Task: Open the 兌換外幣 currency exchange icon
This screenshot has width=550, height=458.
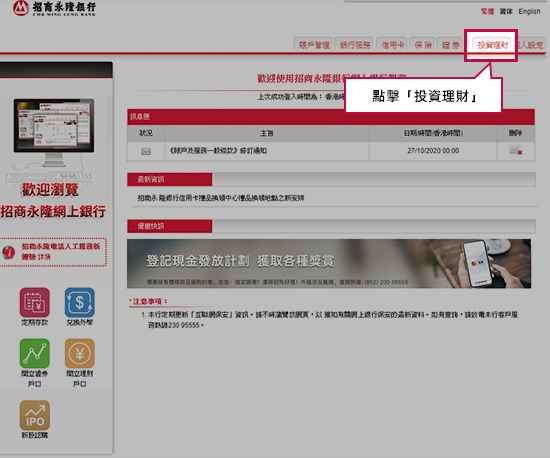Action: [x=80, y=302]
